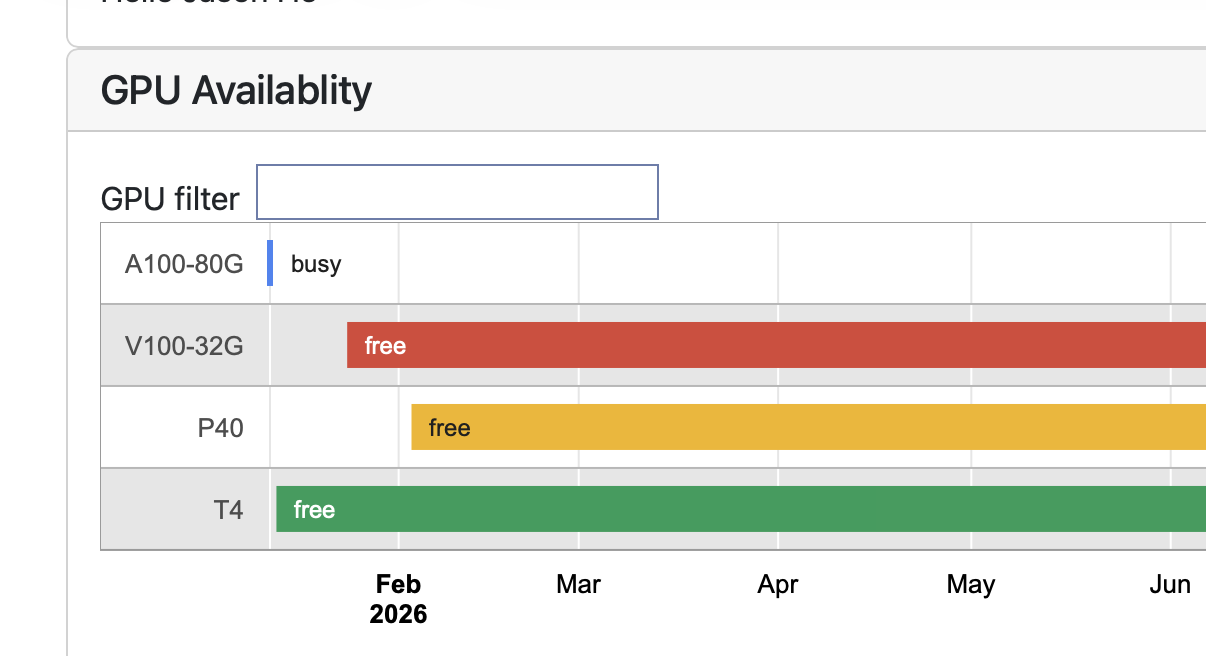Choose the T4 row label
Viewport: 1206px width, 656px height.
click(228, 510)
